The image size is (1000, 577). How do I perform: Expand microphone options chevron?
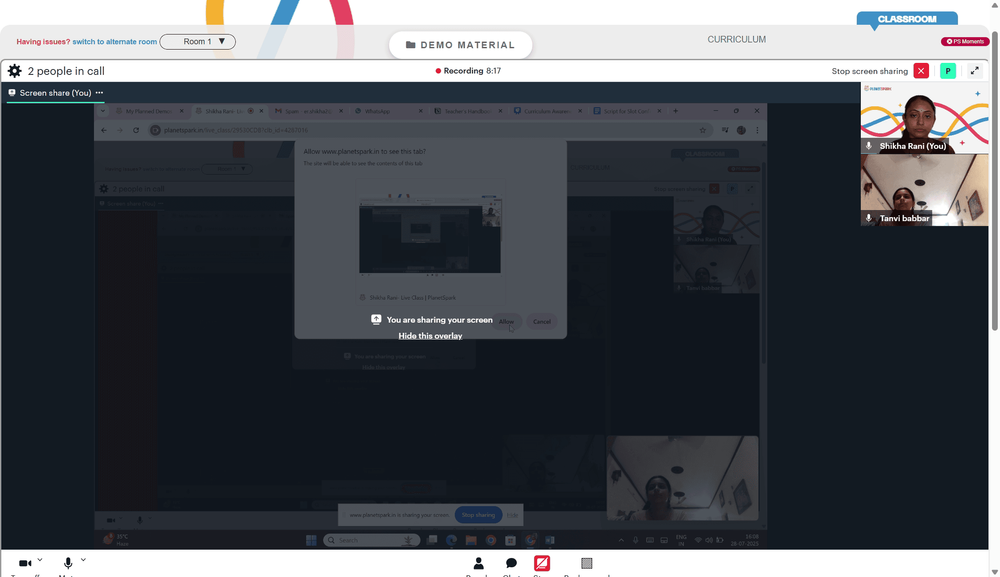click(83, 560)
